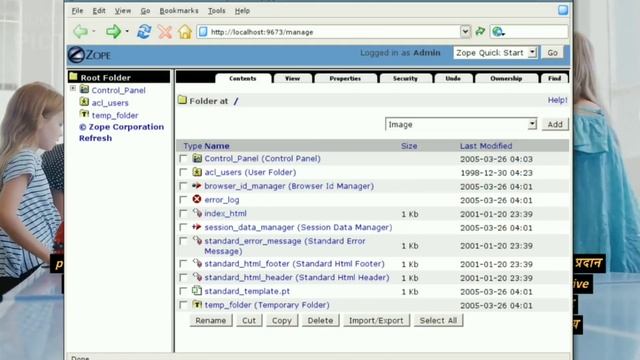Go to the Home page icon
The height and width of the screenshot is (360, 640).
(x=185, y=31)
